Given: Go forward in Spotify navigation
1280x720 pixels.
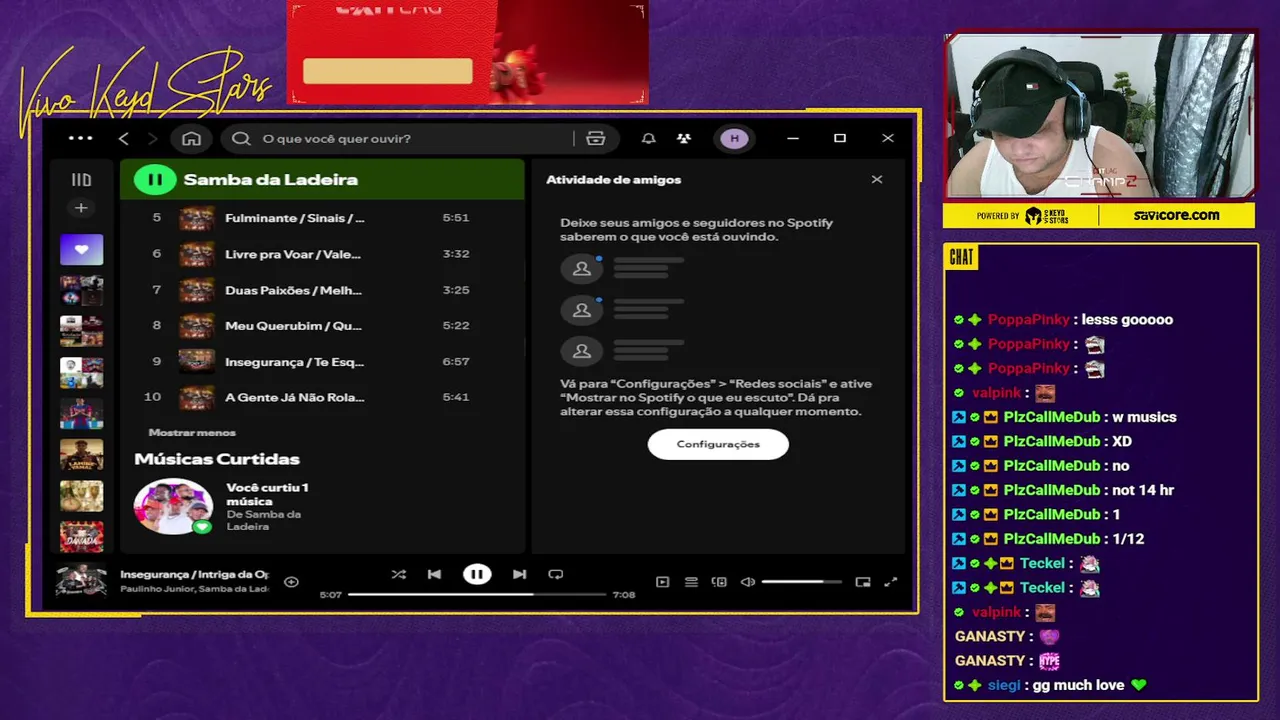Looking at the screenshot, I should click(153, 138).
